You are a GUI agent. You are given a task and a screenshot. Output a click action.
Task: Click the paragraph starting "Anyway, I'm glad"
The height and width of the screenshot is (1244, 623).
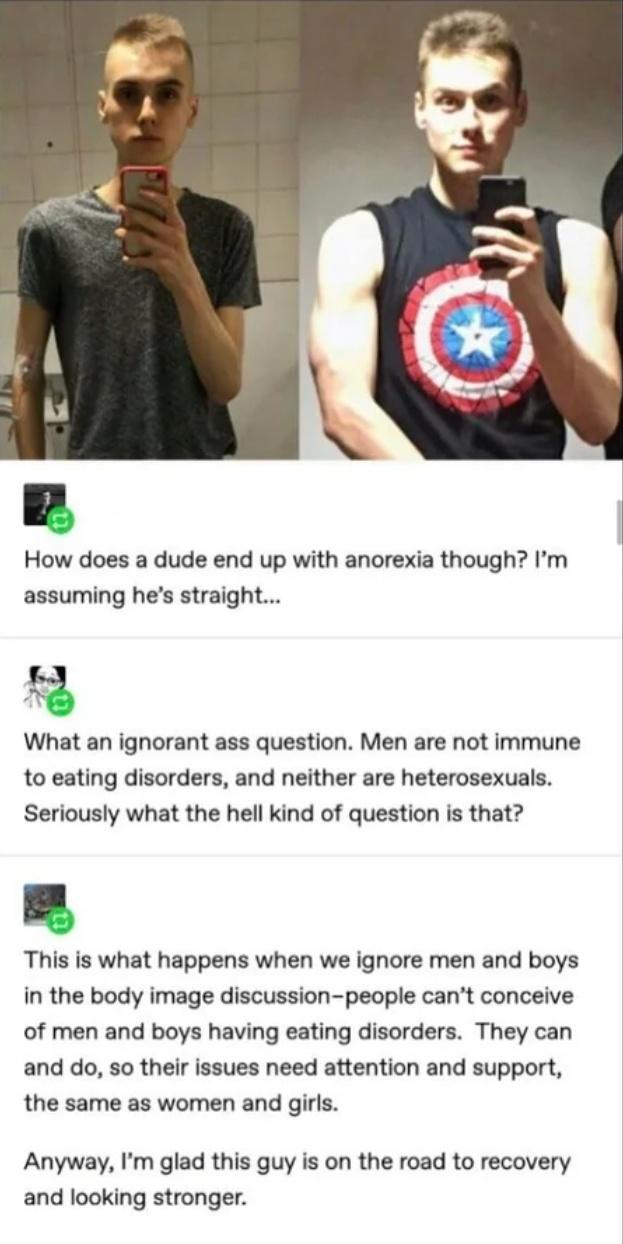(x=297, y=1179)
